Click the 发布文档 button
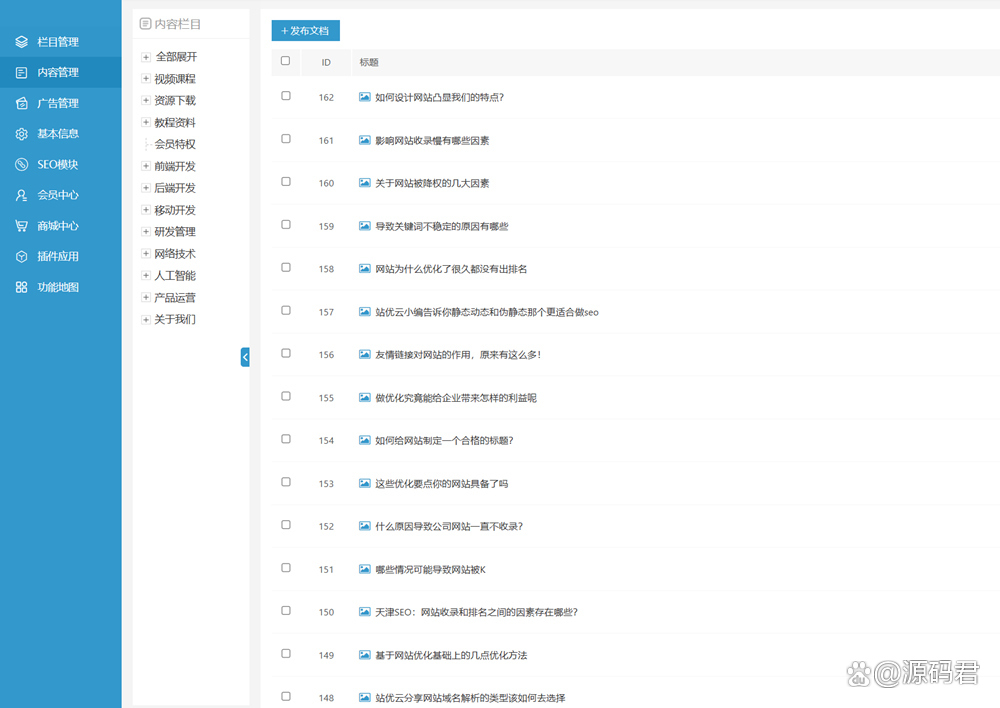 305,31
